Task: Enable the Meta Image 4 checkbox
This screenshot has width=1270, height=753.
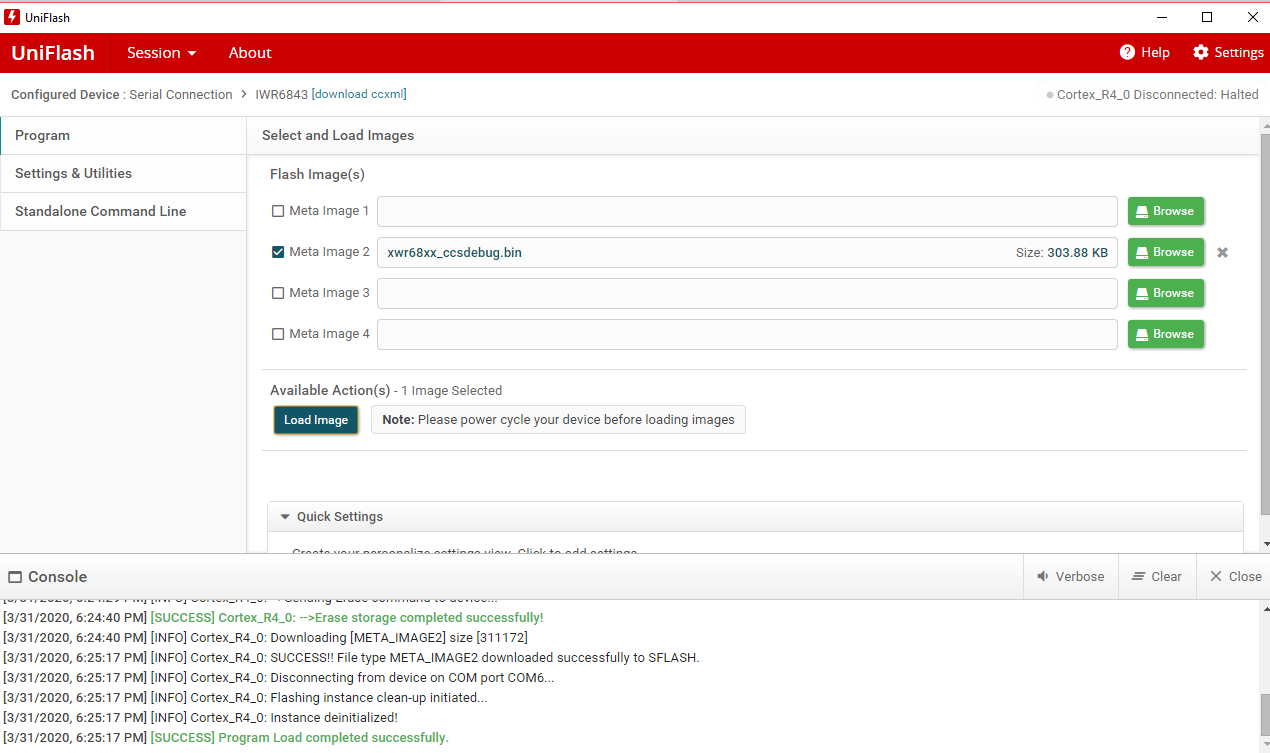Action: [278, 334]
